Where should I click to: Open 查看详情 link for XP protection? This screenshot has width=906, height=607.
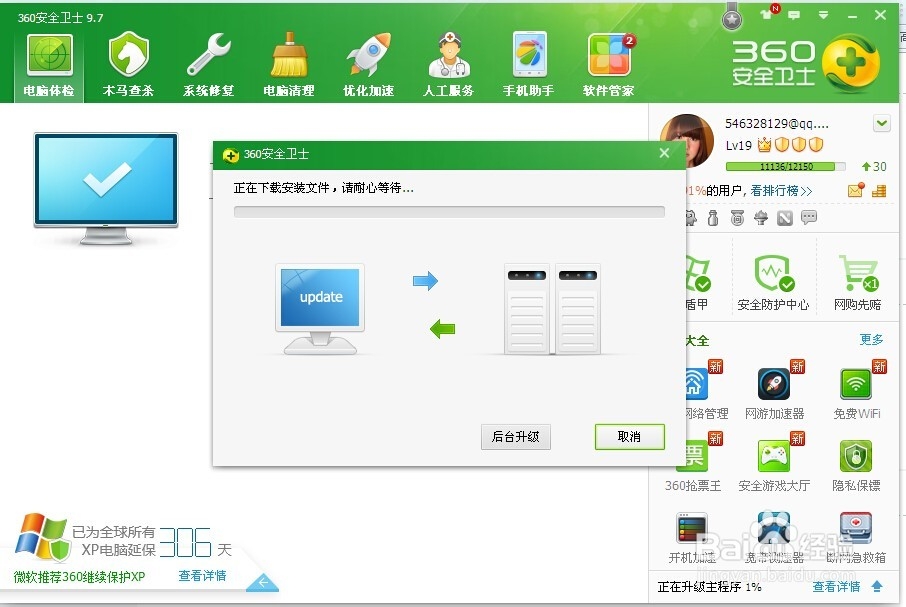pos(202,576)
